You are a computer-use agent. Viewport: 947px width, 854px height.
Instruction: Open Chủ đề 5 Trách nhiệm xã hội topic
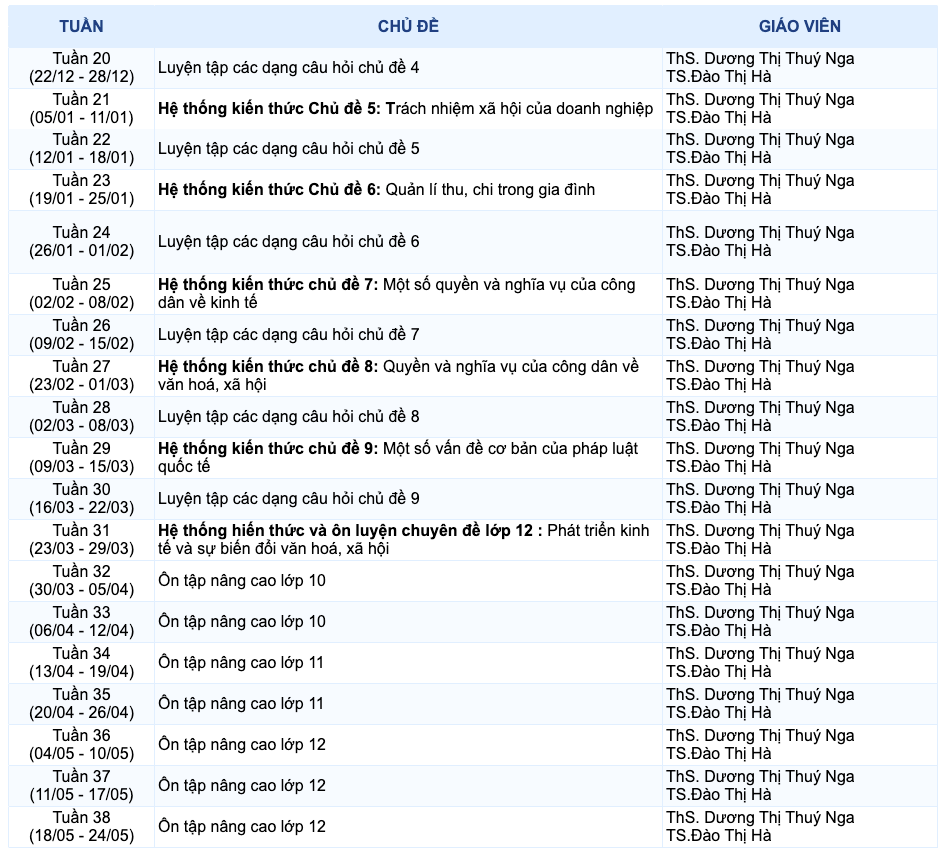[405, 108]
